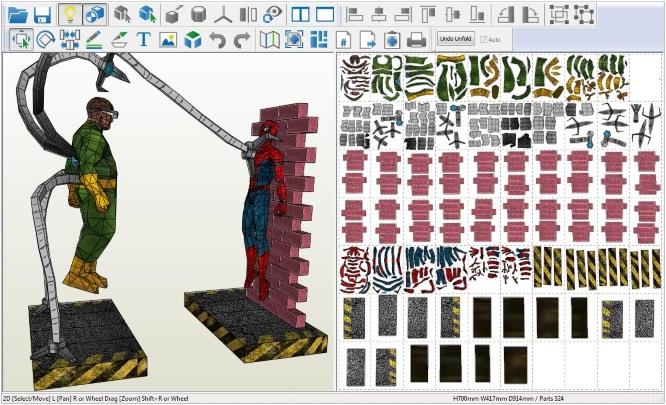
Task: Click the eye with rotate arrow icon
Action: point(272,15)
